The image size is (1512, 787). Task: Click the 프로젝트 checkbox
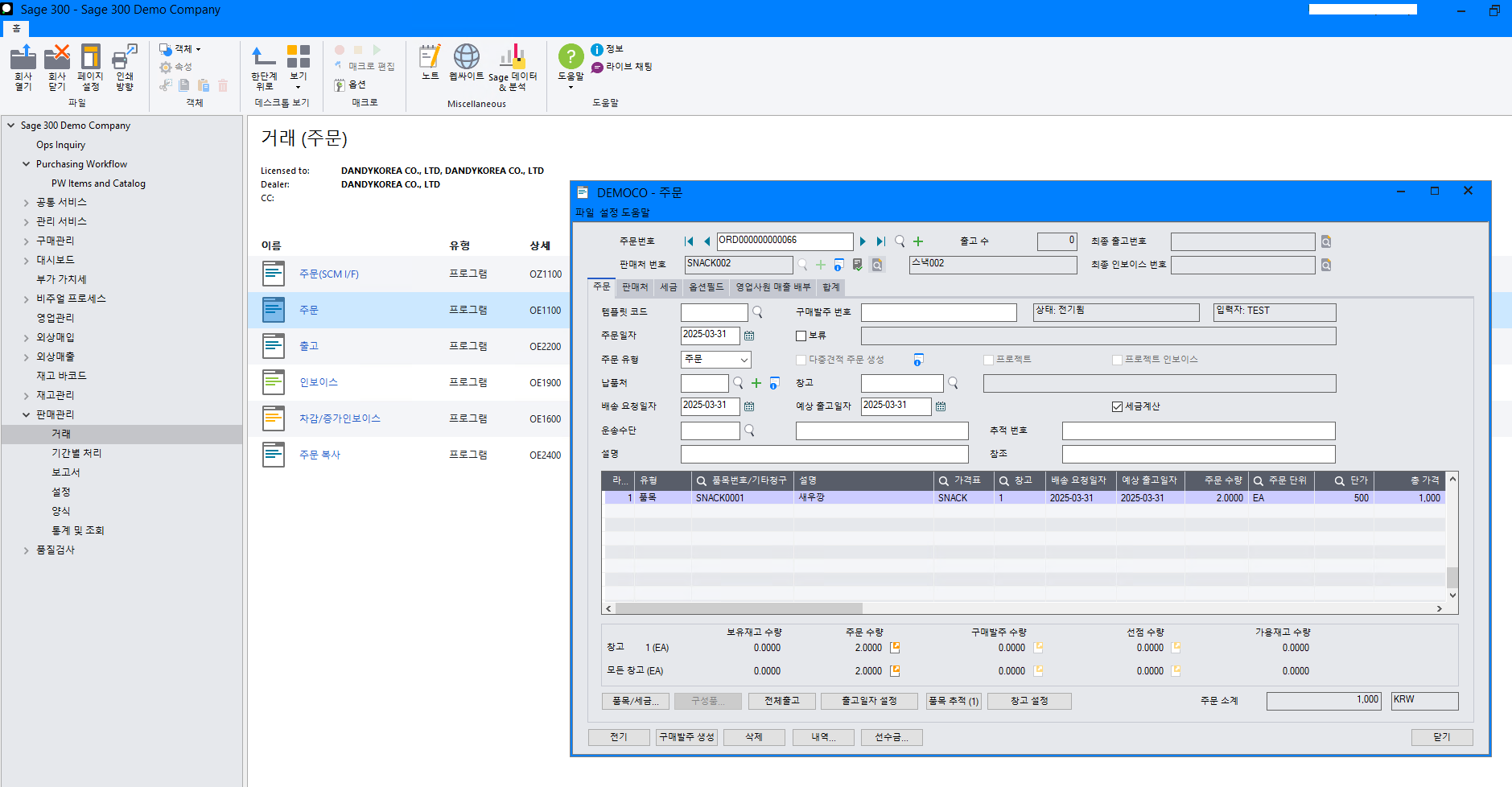[x=988, y=360]
